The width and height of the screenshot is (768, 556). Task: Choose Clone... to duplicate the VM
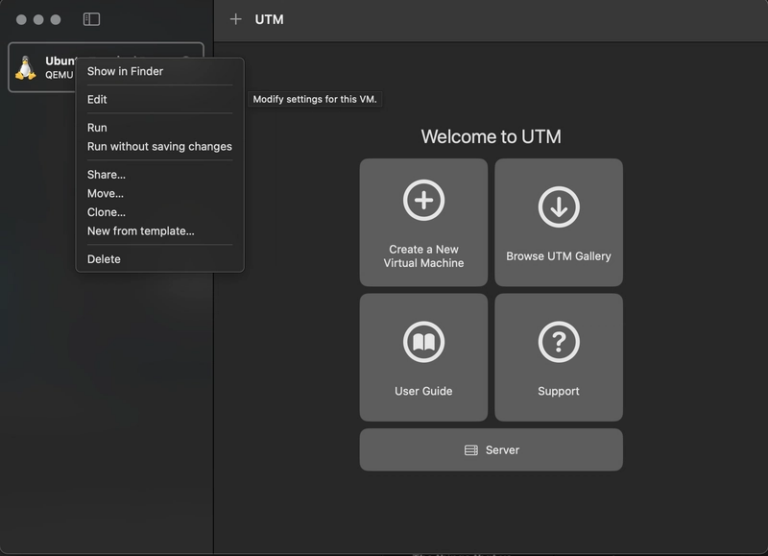click(160, 212)
